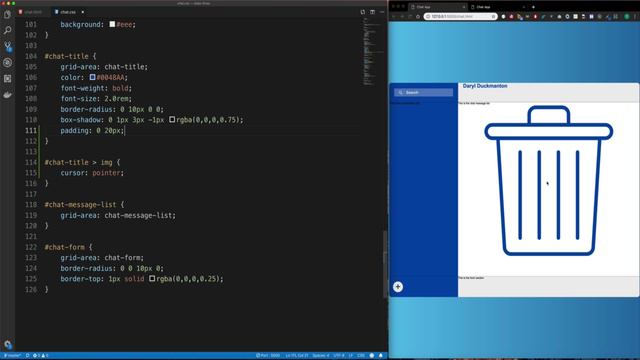Click the Port: 5500 status bar item
Screen dimensions: 640x360
pos(268,356)
